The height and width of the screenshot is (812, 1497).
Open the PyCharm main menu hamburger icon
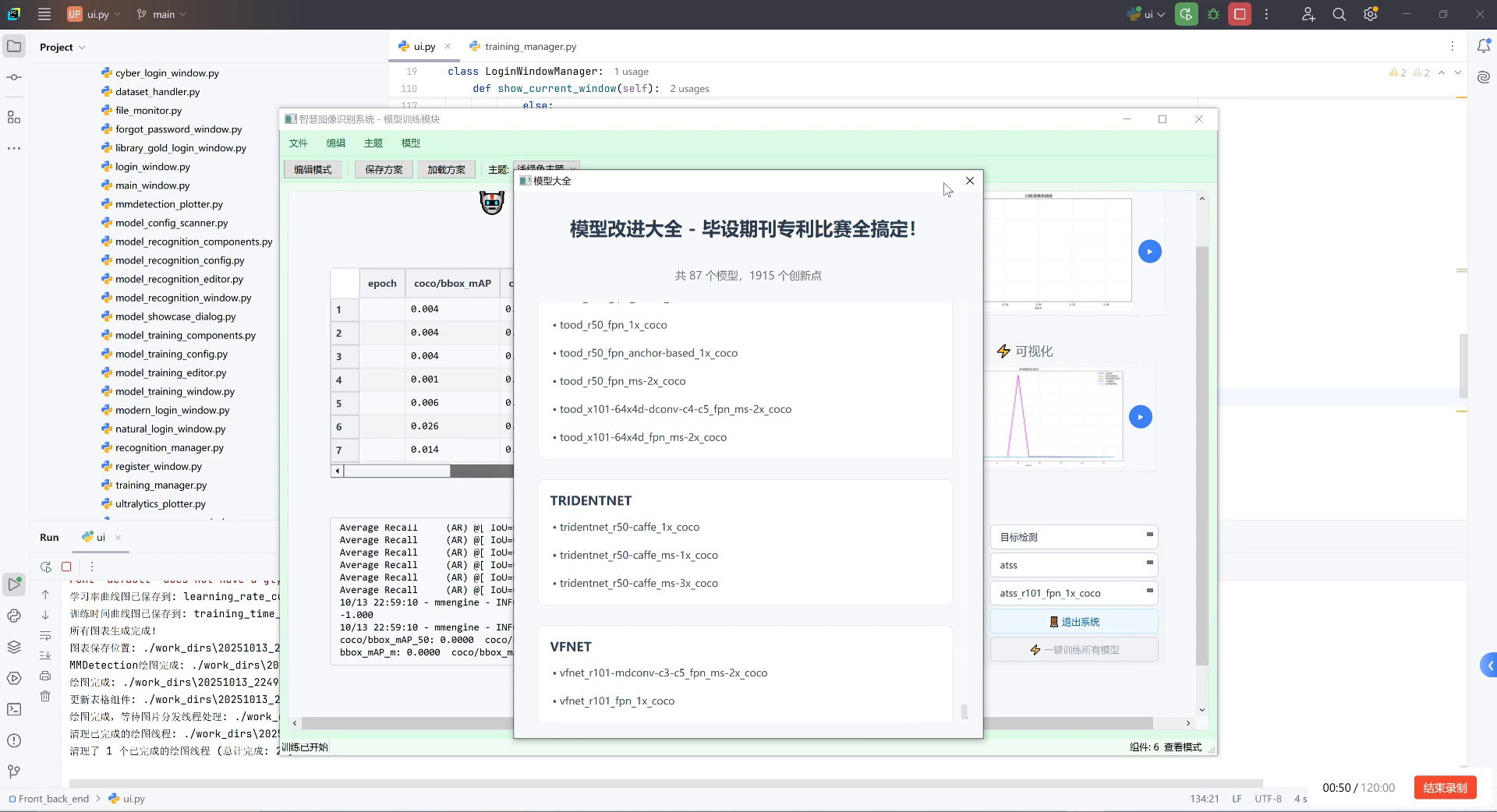click(x=44, y=14)
